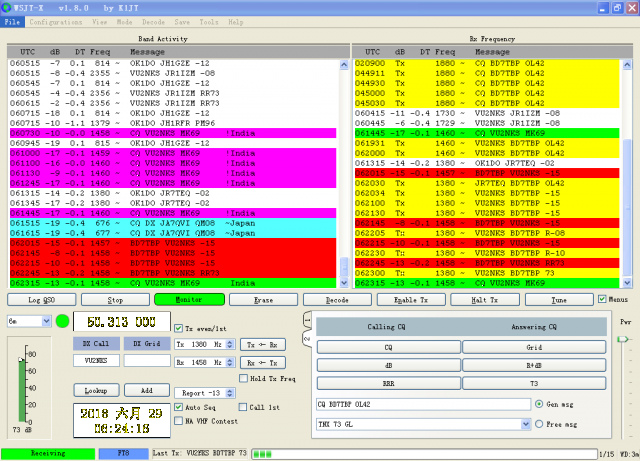Open the Configurations menu
The image size is (640, 461).
coord(56,22)
